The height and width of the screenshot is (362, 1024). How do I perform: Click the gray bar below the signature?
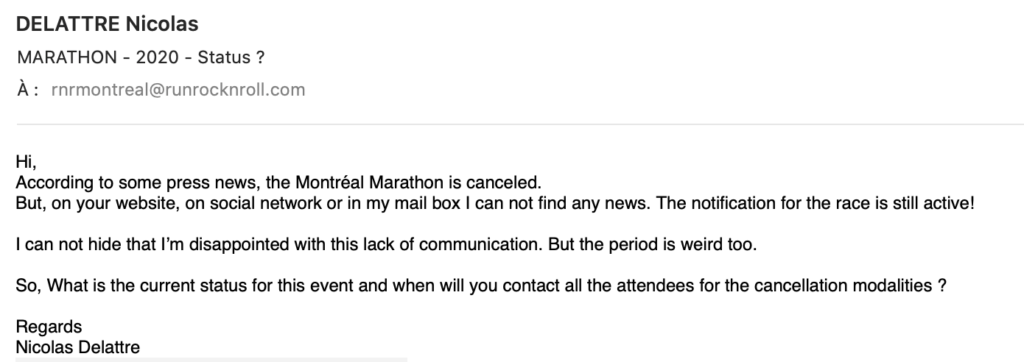[x=211, y=359]
